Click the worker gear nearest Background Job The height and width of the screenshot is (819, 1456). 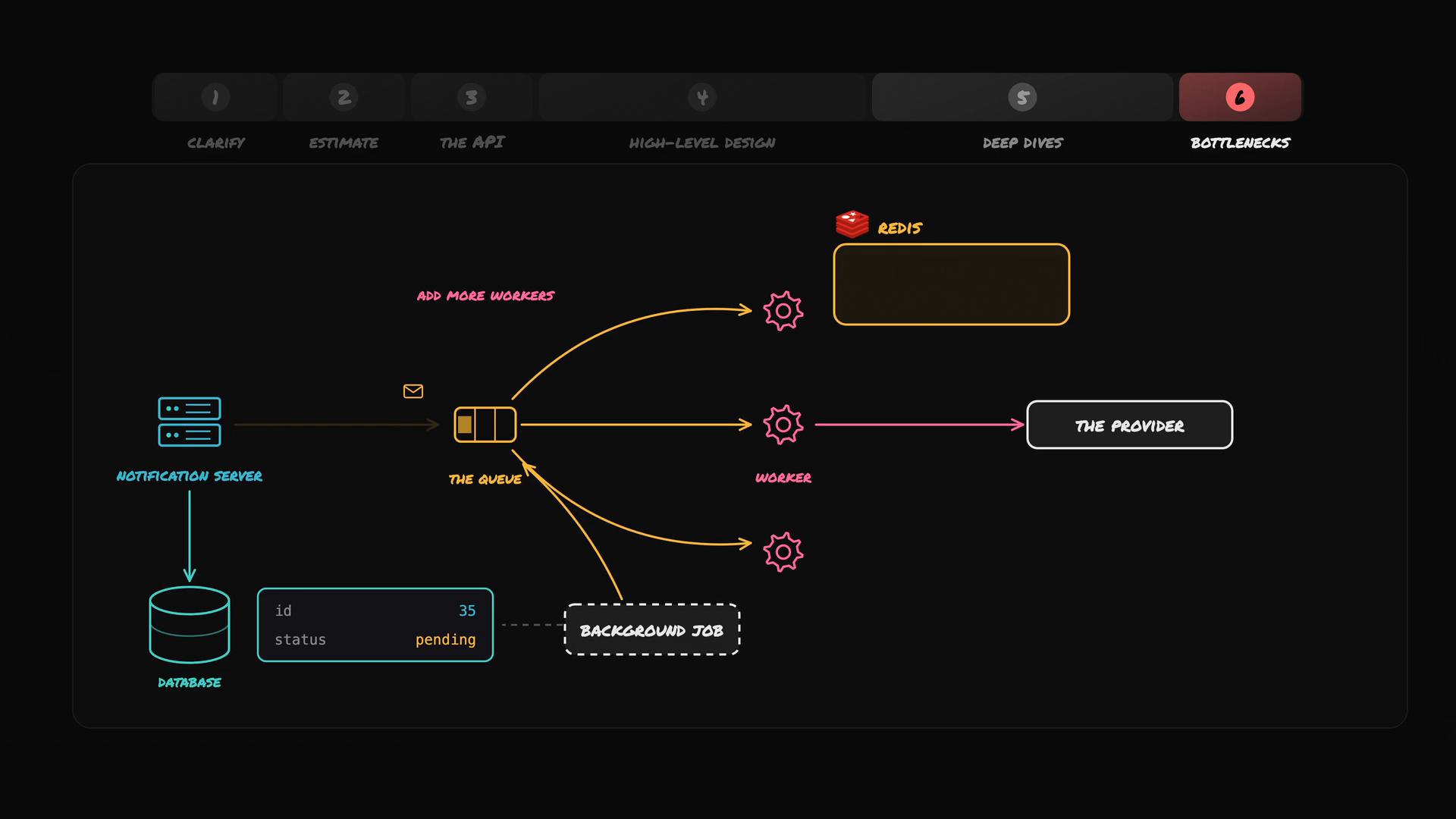783,552
